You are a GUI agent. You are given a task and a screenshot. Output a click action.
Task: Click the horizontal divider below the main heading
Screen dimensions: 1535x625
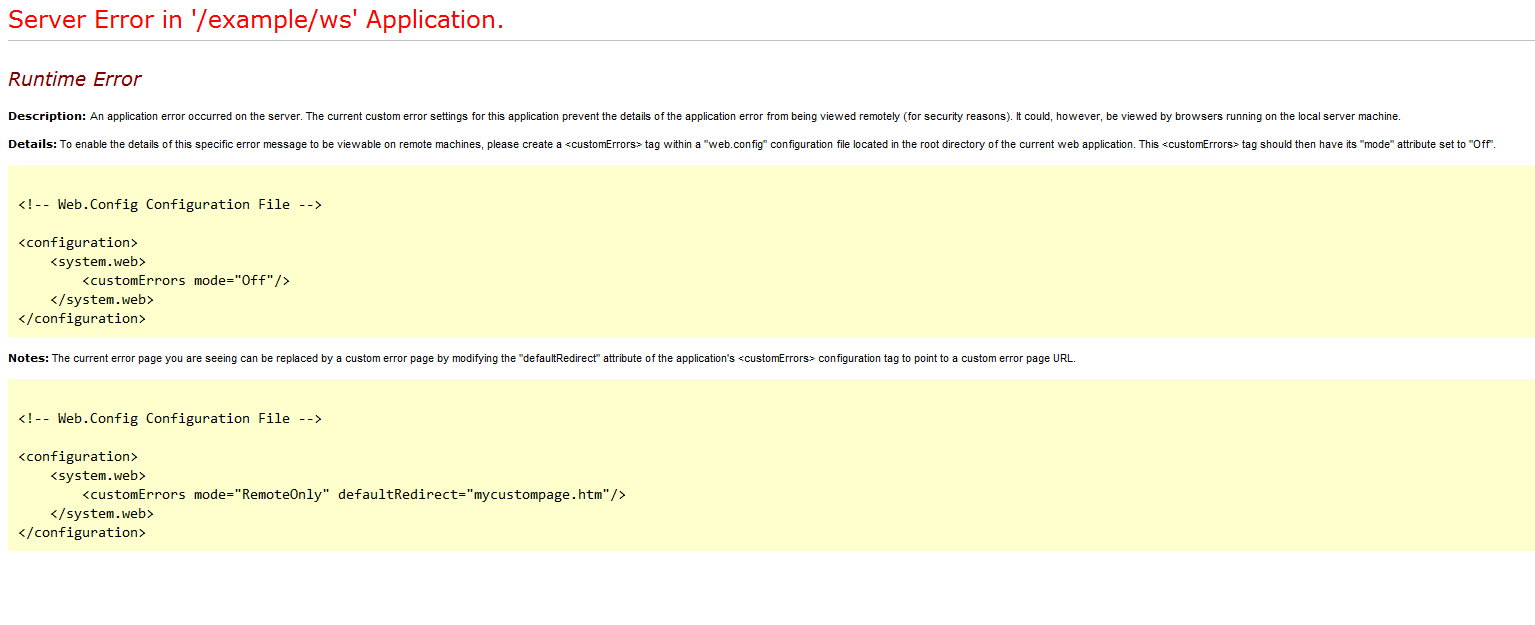[770, 41]
